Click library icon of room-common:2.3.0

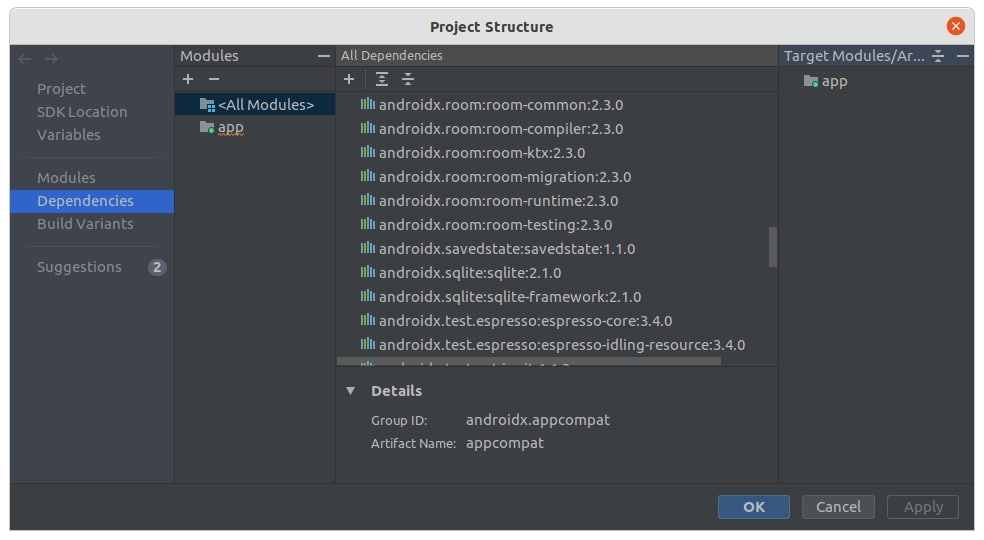tap(368, 104)
